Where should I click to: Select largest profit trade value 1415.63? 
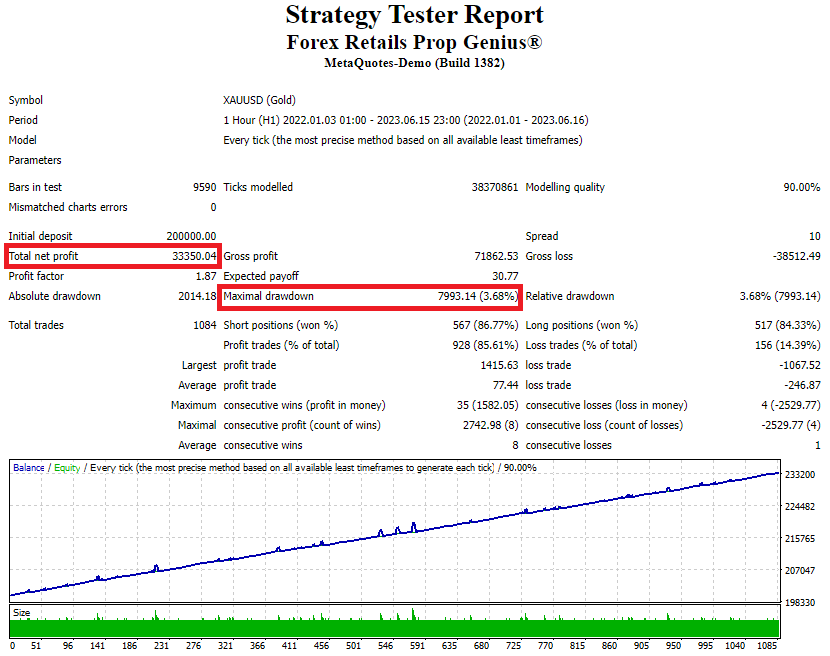[499, 365]
